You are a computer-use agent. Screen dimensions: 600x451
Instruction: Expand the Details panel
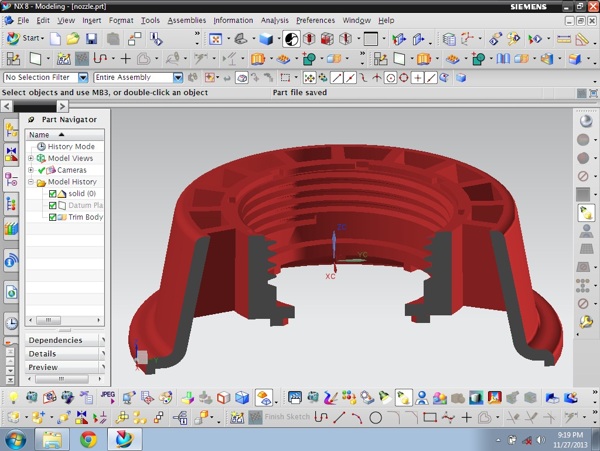coord(65,353)
